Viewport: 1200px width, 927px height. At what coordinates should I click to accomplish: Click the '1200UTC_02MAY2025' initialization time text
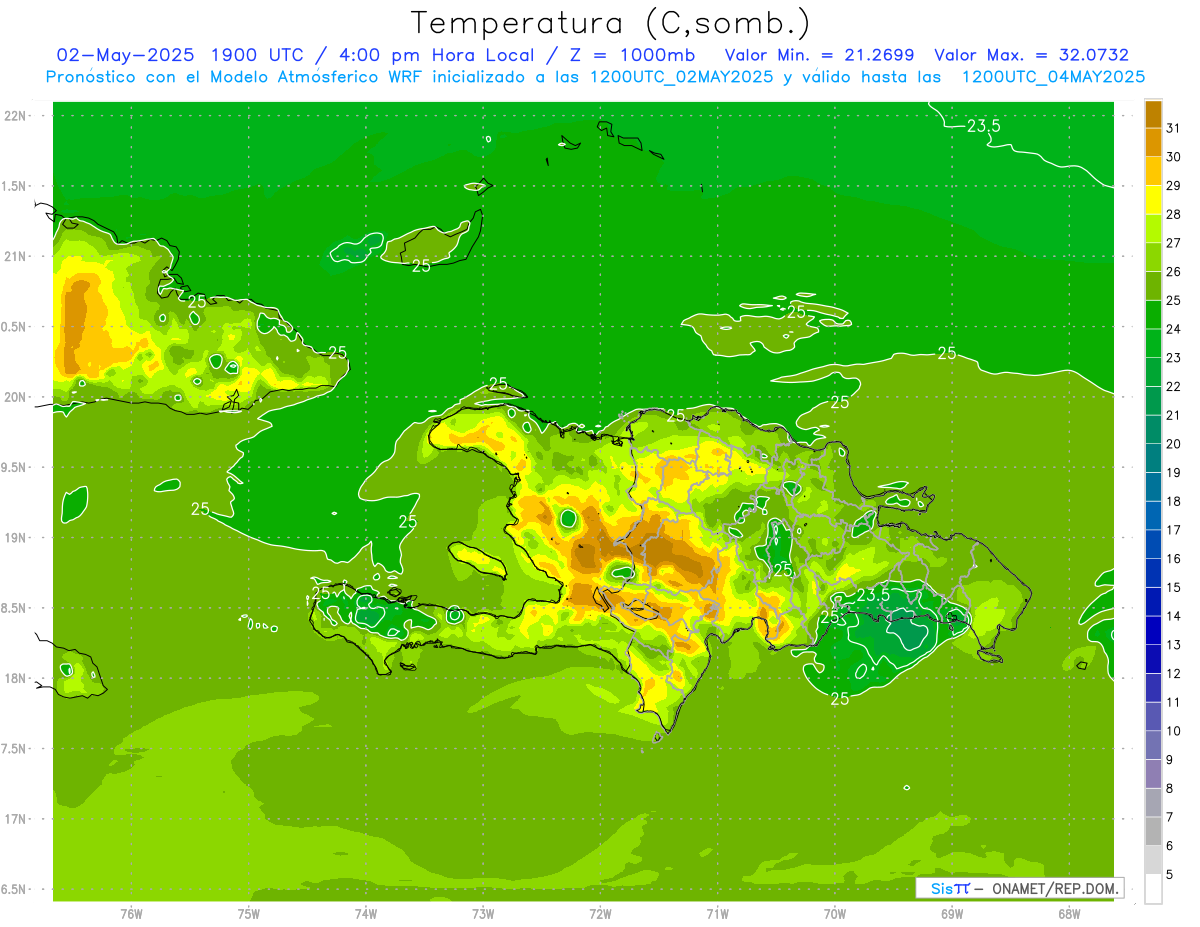point(681,76)
